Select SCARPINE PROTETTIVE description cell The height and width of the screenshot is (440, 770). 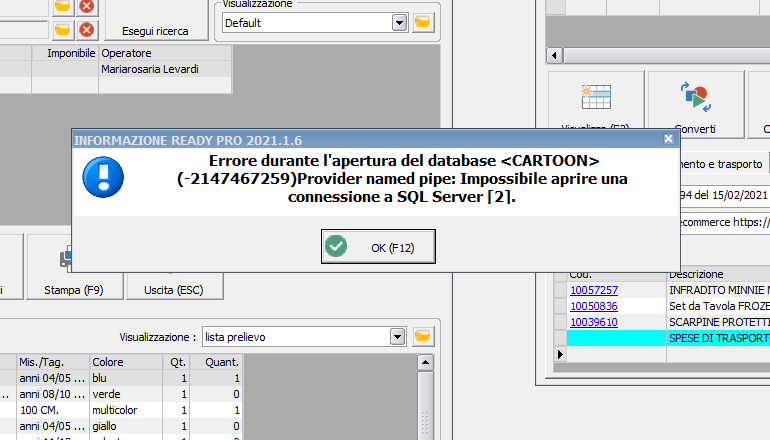coord(718,322)
